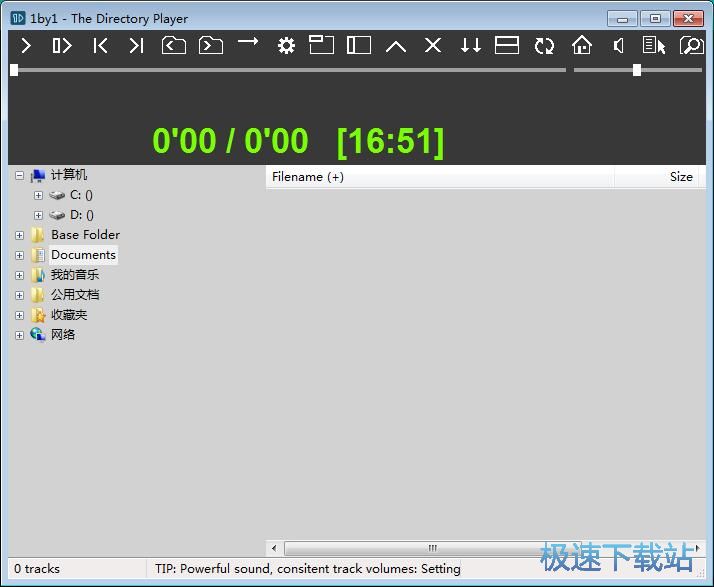Click the volume slider handle

tap(637, 70)
